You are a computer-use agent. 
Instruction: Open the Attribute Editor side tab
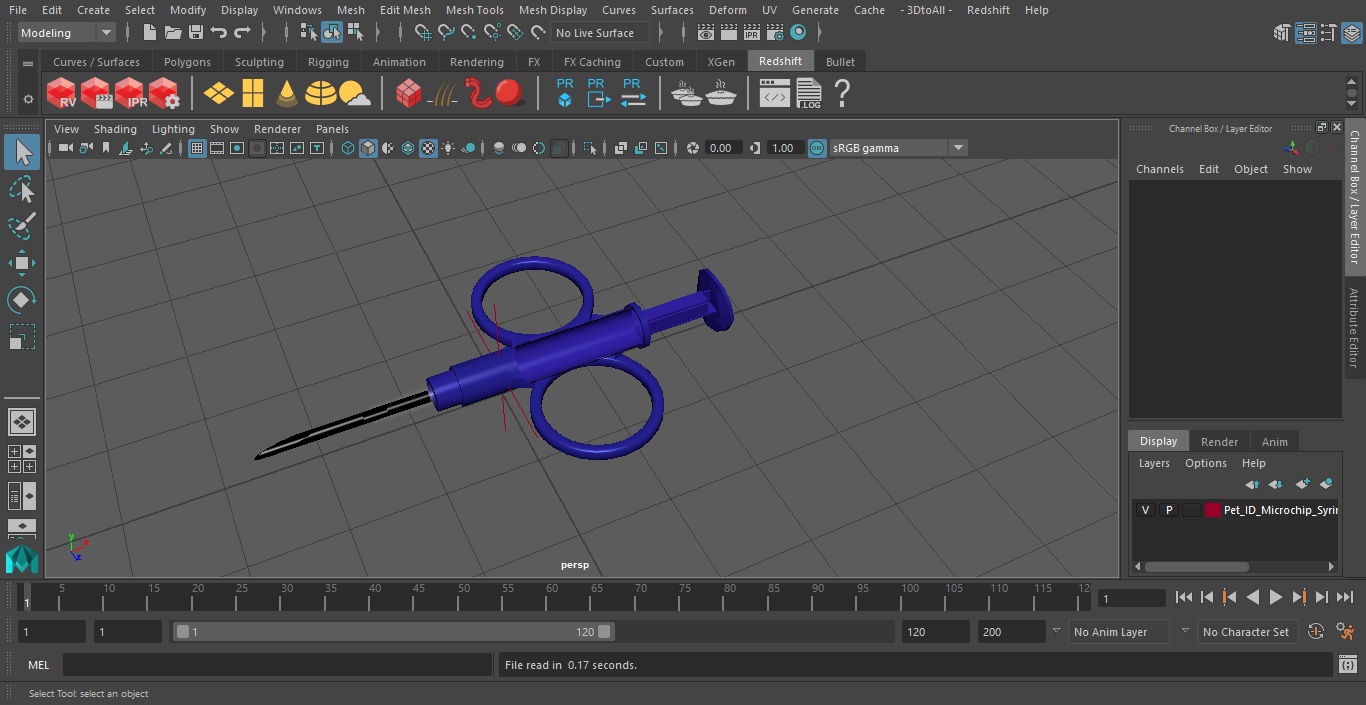click(x=1355, y=329)
